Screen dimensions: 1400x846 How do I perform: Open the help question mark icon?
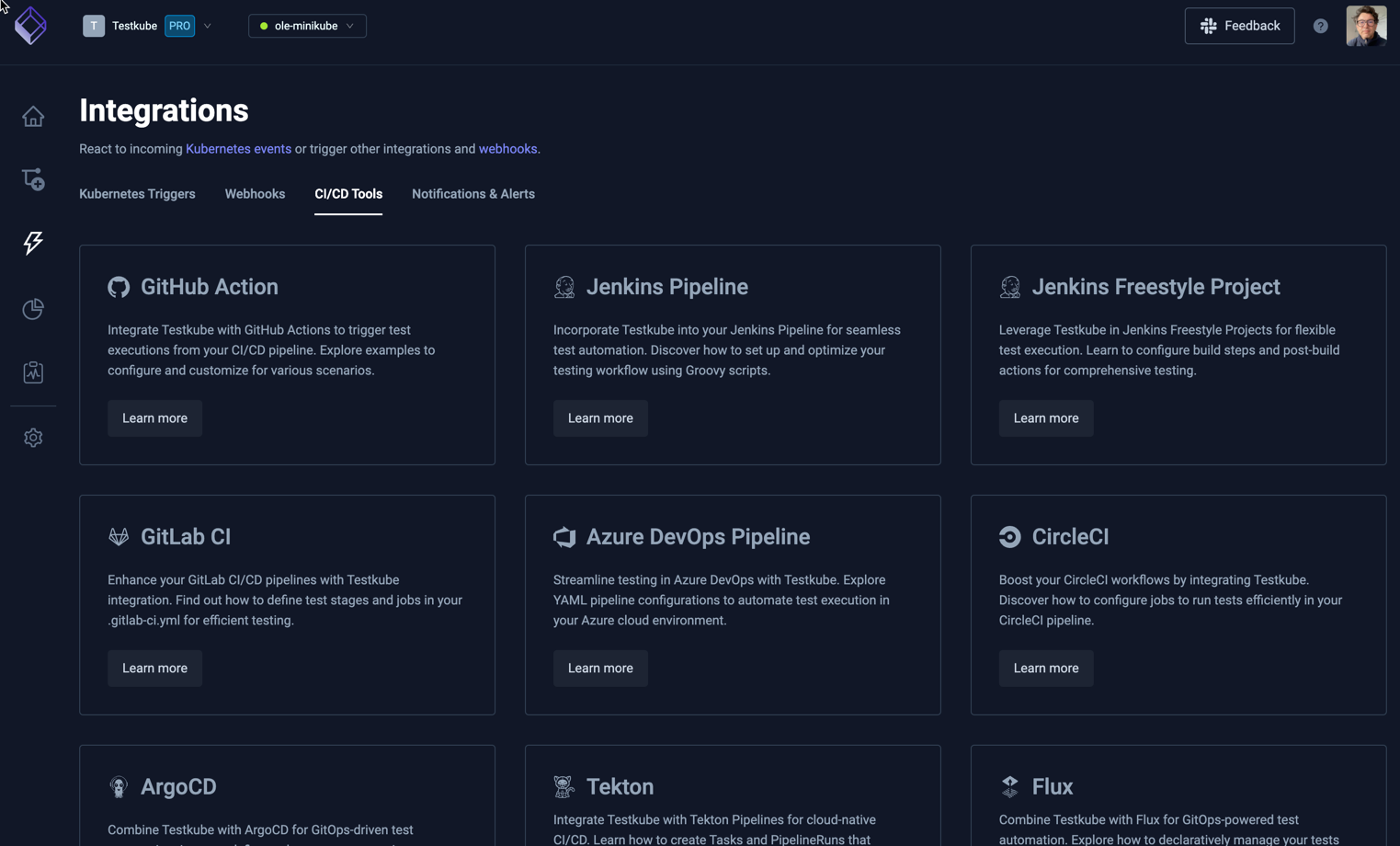[x=1321, y=26]
